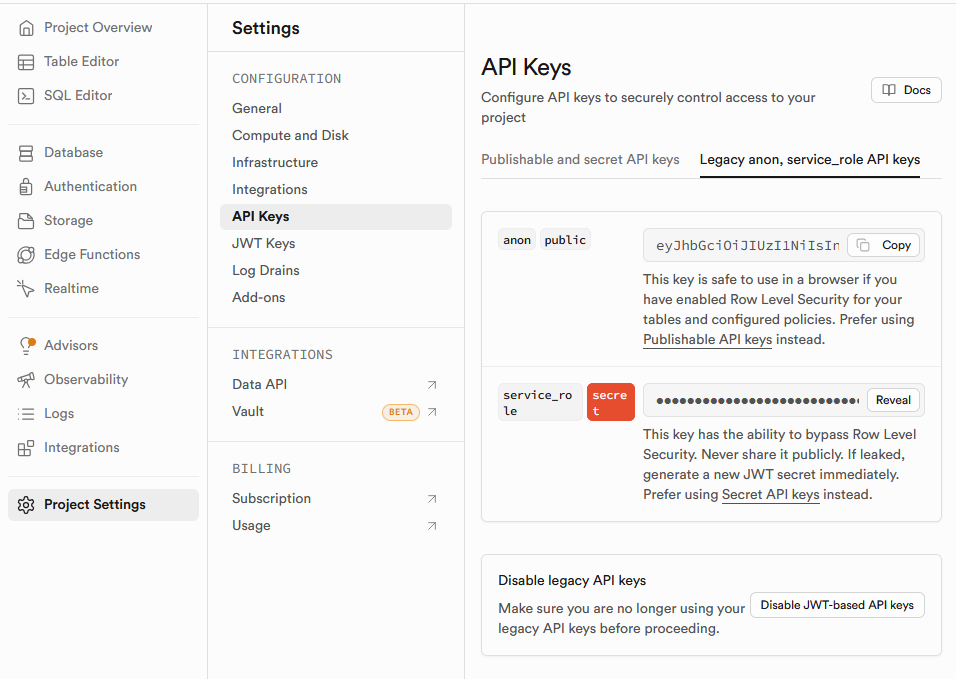This screenshot has width=956, height=679.
Task: Click the Edge Functions globe icon
Action: coord(26,255)
